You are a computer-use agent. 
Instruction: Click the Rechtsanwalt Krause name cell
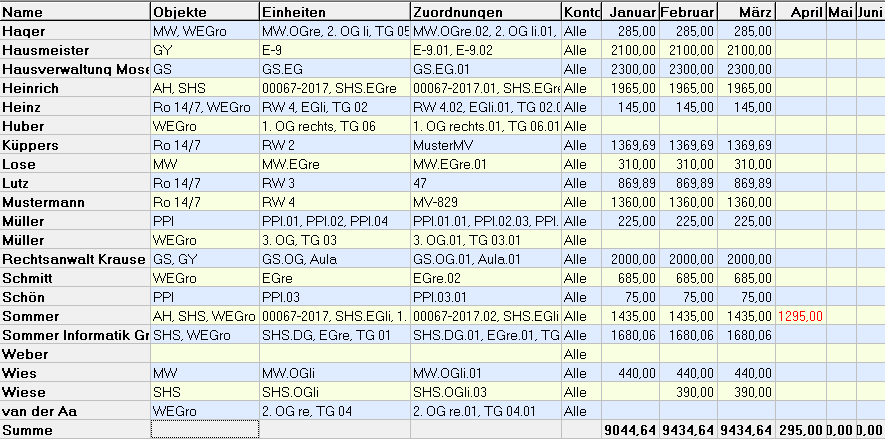click(75, 259)
